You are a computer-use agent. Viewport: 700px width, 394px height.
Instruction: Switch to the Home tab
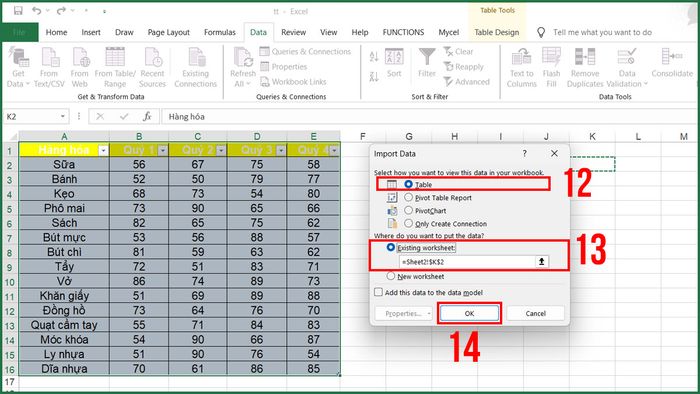[56, 32]
